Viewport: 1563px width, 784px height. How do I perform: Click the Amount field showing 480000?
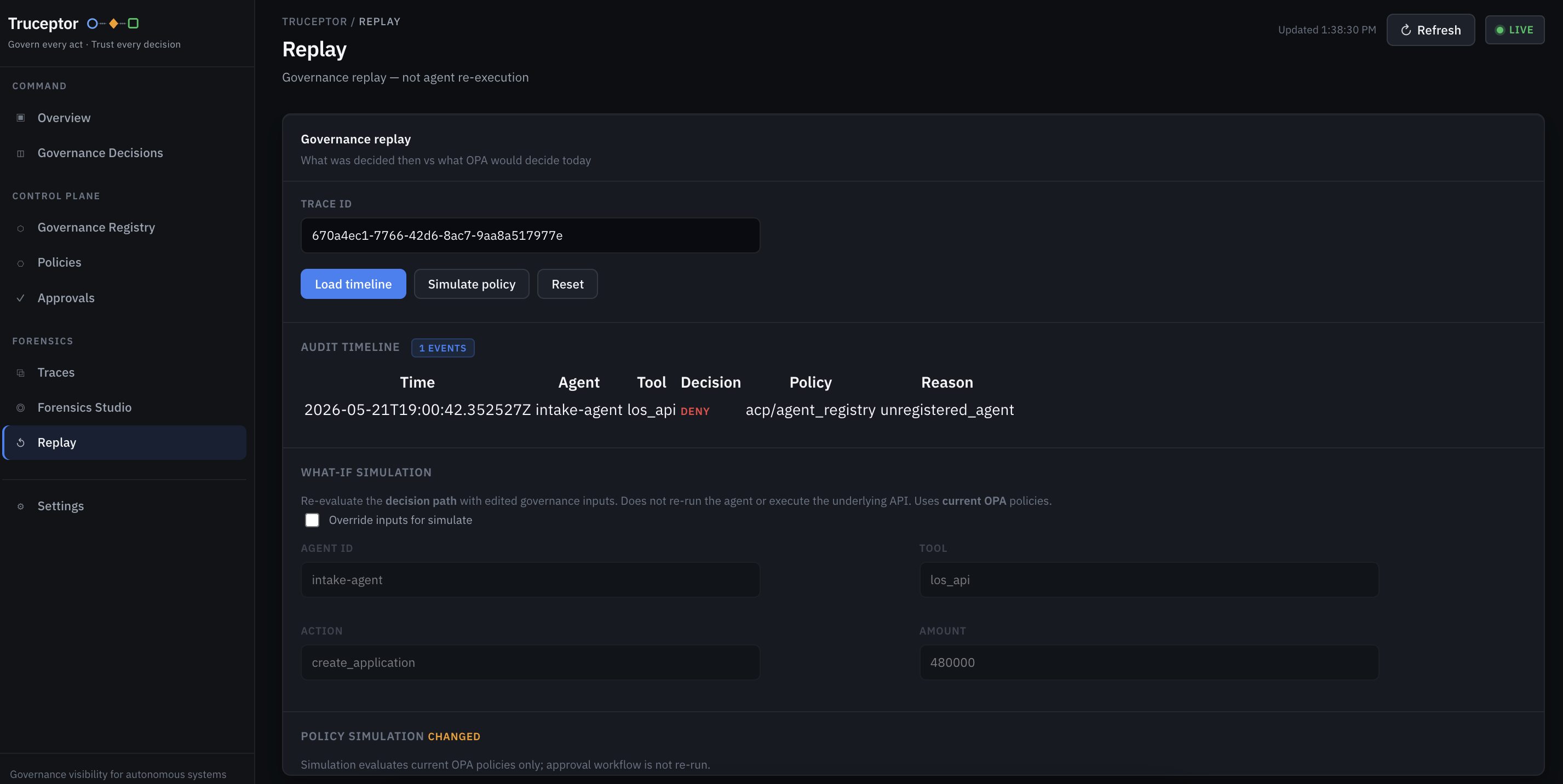pyautogui.click(x=1148, y=662)
